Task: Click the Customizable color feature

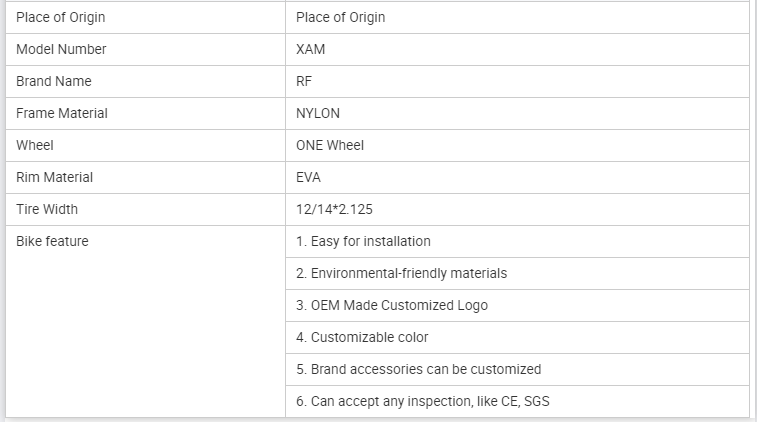Action: pyautogui.click(x=362, y=337)
